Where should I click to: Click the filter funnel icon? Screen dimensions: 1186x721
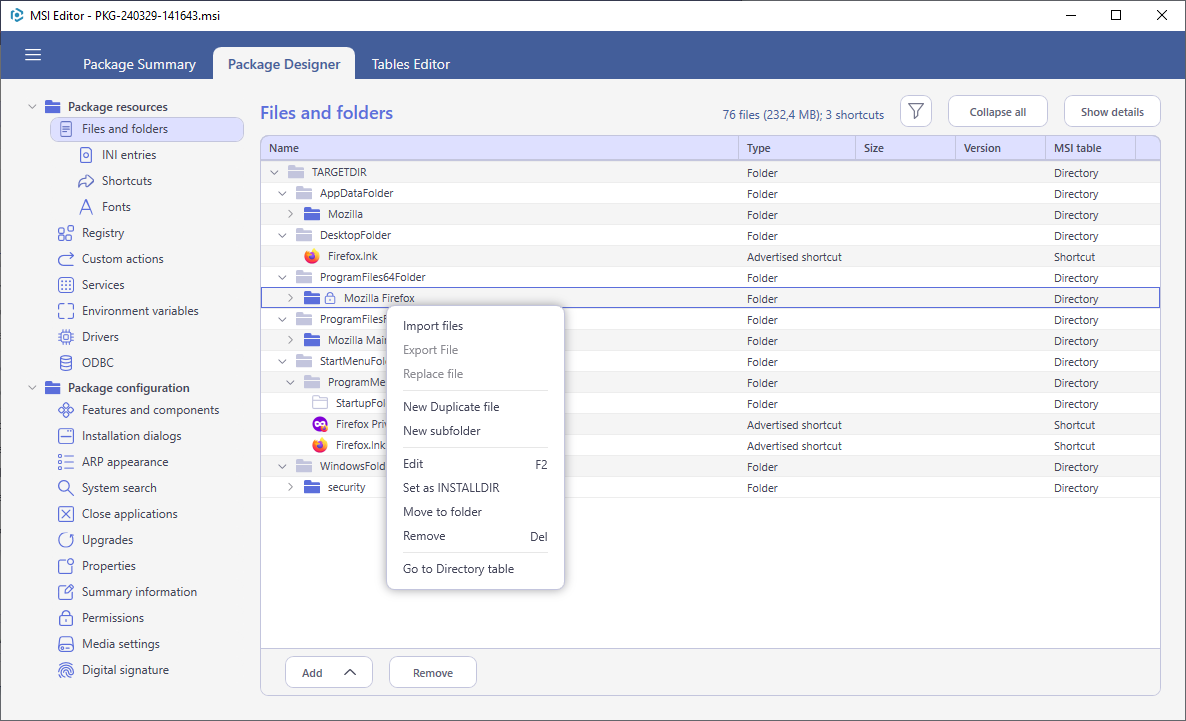click(x=915, y=111)
